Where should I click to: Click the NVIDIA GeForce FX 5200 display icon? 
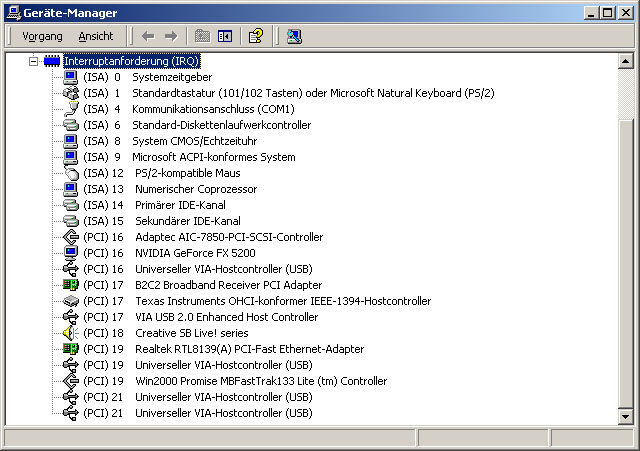(71, 253)
